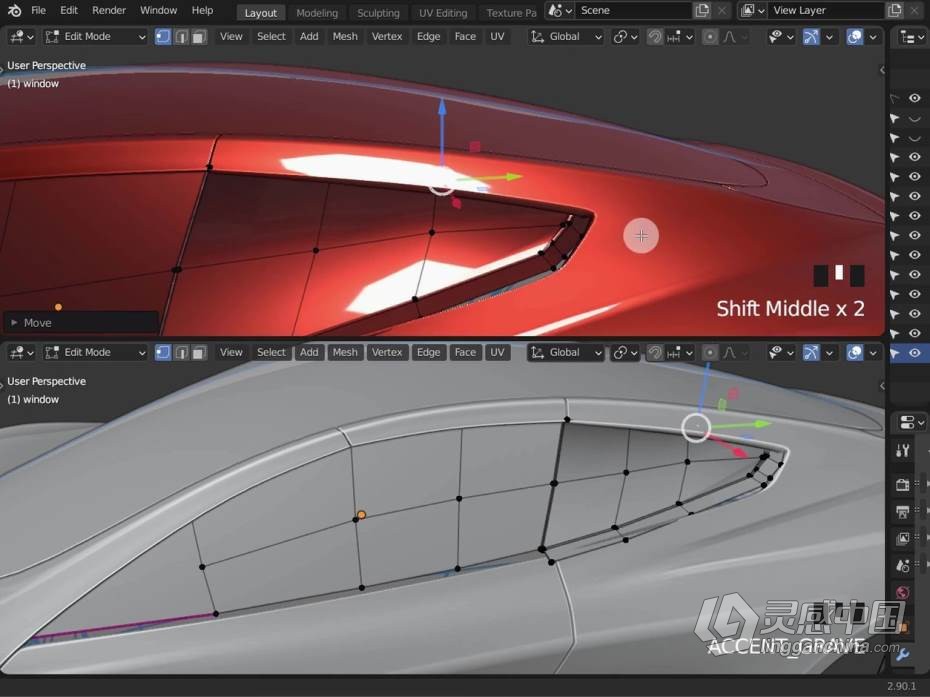This screenshot has height=697, width=930.
Task: Select edge select mode in gray car viewport
Action: pos(181,353)
